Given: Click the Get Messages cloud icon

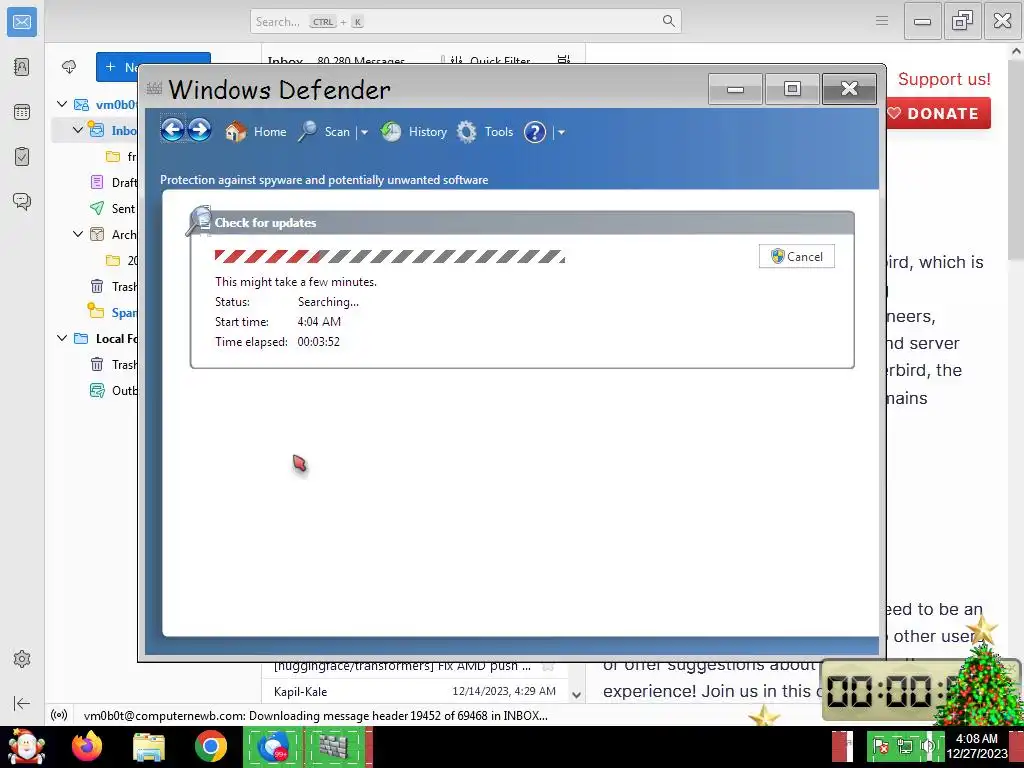Looking at the screenshot, I should tap(69, 67).
